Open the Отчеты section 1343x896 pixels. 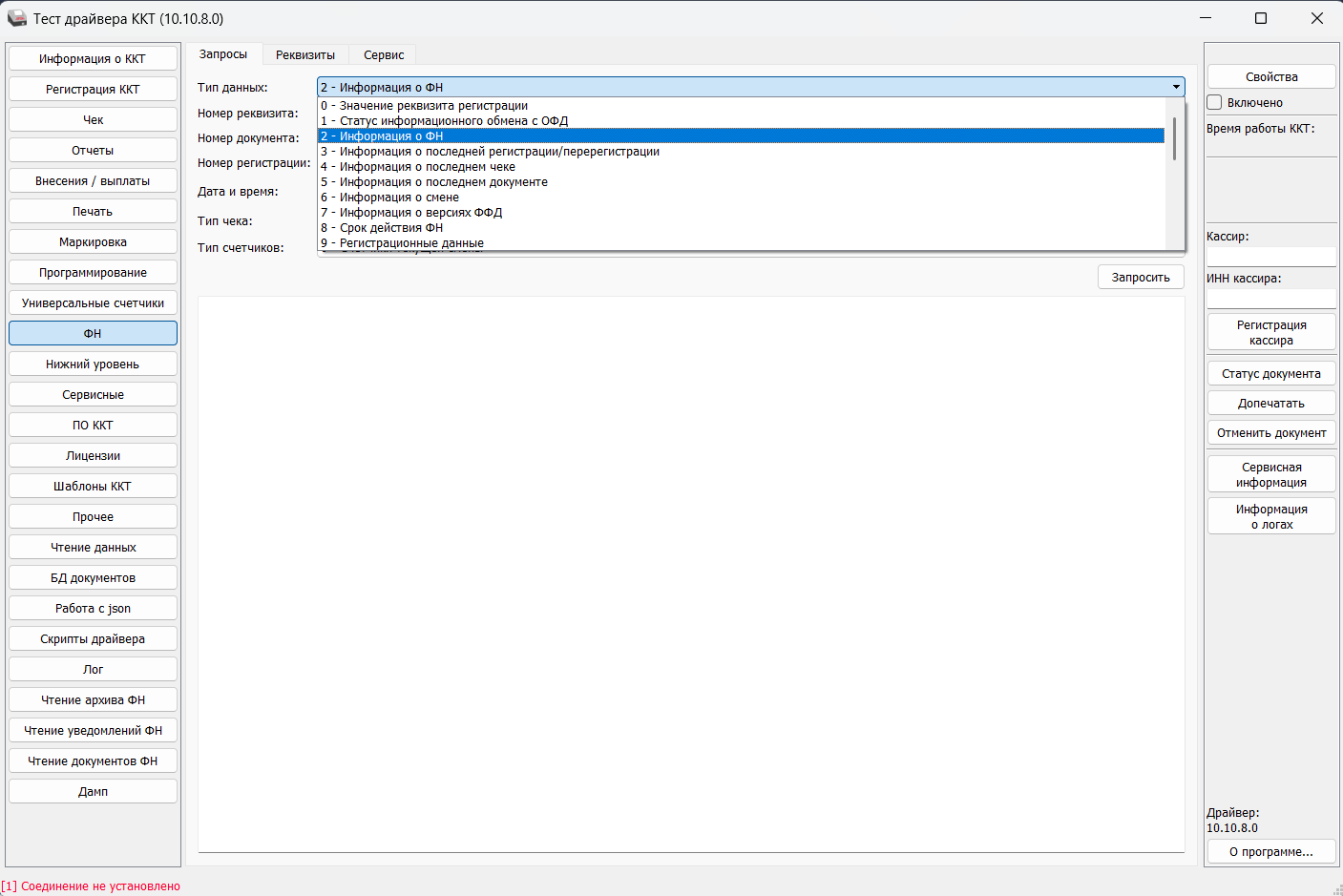(93, 150)
